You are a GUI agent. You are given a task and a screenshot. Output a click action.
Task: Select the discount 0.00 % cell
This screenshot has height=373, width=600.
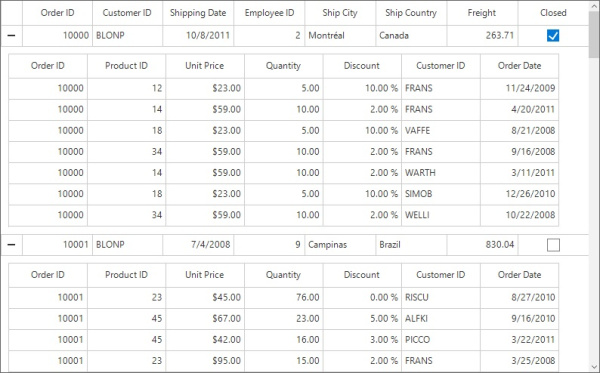point(362,297)
